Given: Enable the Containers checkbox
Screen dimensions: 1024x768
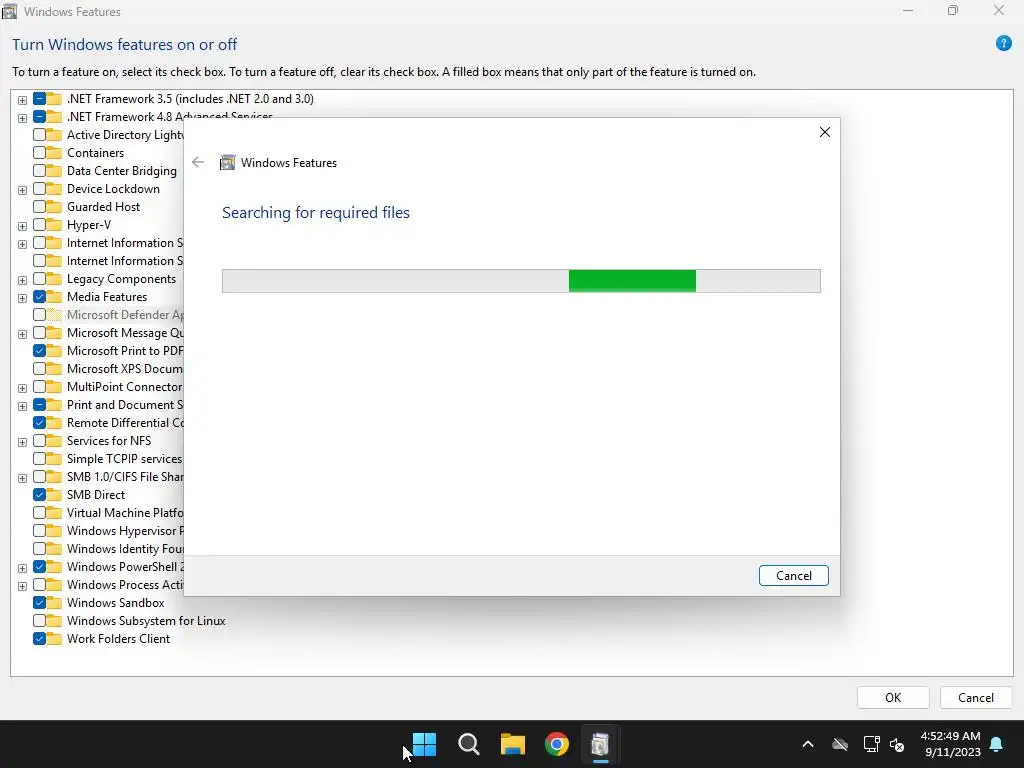Looking at the screenshot, I should point(39,153).
